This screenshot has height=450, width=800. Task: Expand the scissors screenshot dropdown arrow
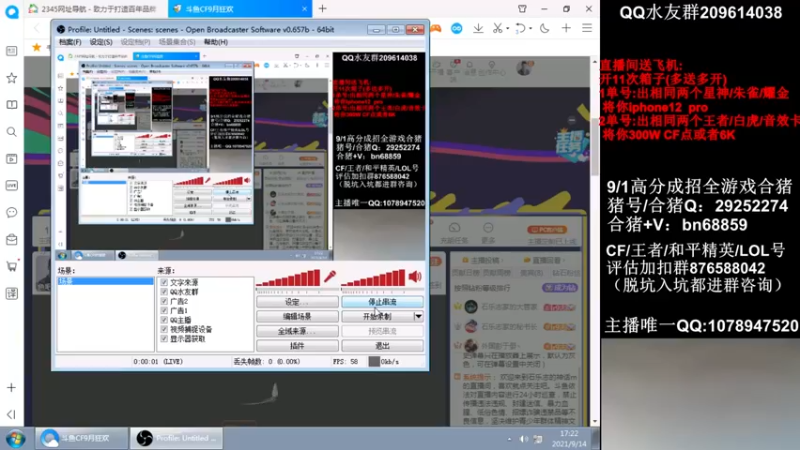[507, 29]
